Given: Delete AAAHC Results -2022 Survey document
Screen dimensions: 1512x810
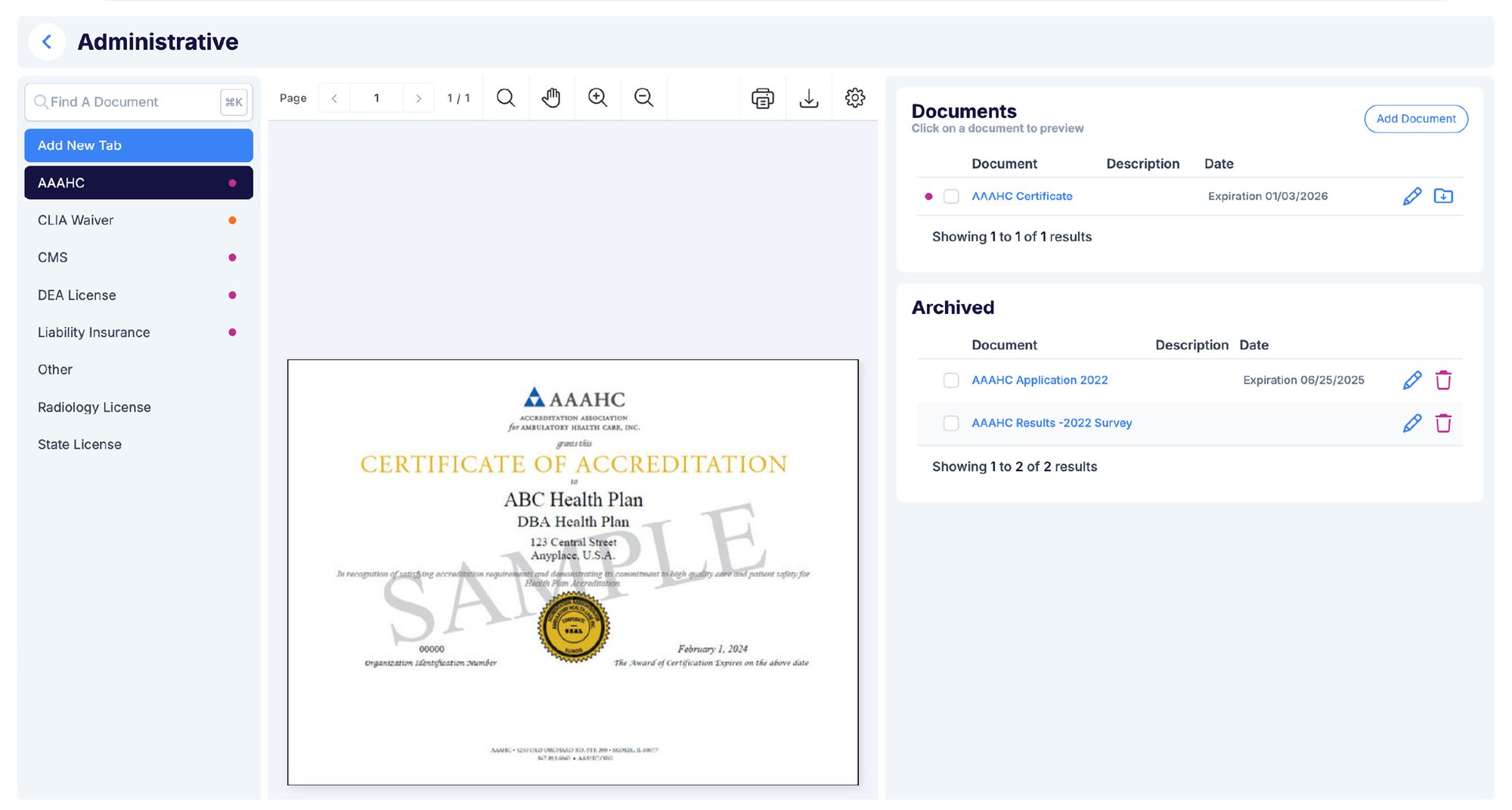Looking at the screenshot, I should click(1443, 423).
